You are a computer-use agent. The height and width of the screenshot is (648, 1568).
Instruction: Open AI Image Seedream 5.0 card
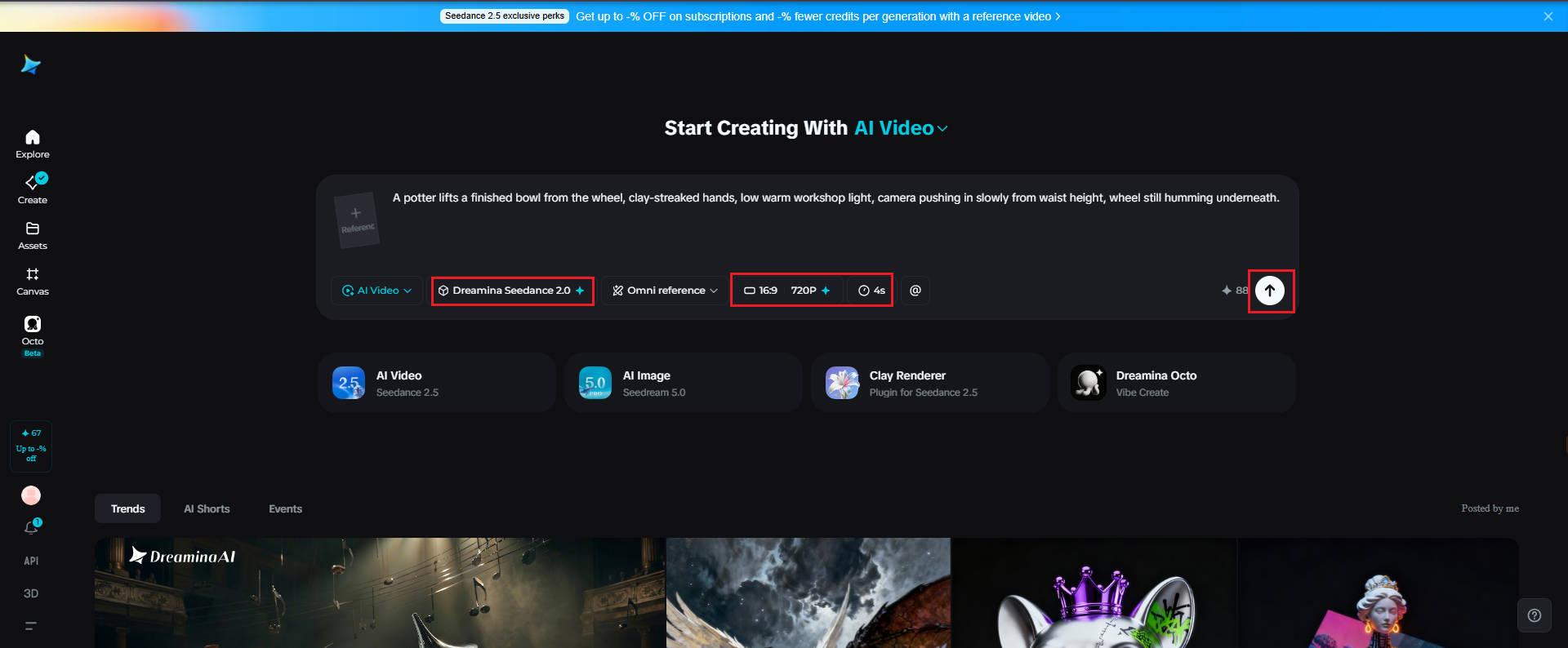[684, 383]
